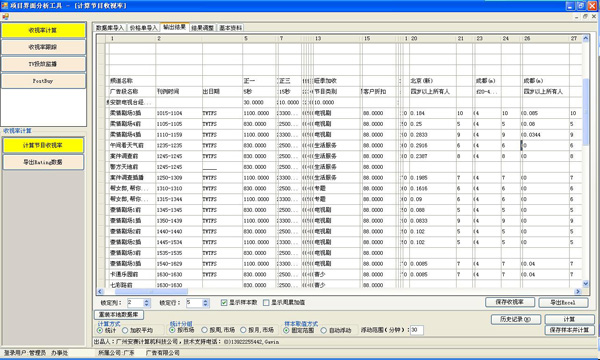This screenshot has width=600, height=360.
Task: Click the MDI child window icon in menu bar
Action: (5, 16)
